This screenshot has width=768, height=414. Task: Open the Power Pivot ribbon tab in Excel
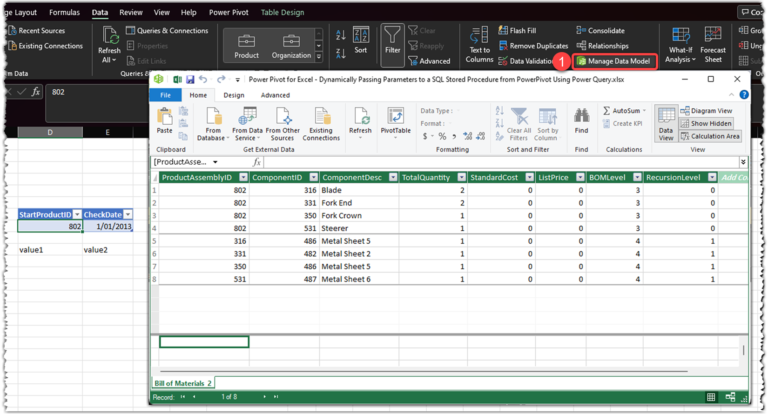point(229,12)
